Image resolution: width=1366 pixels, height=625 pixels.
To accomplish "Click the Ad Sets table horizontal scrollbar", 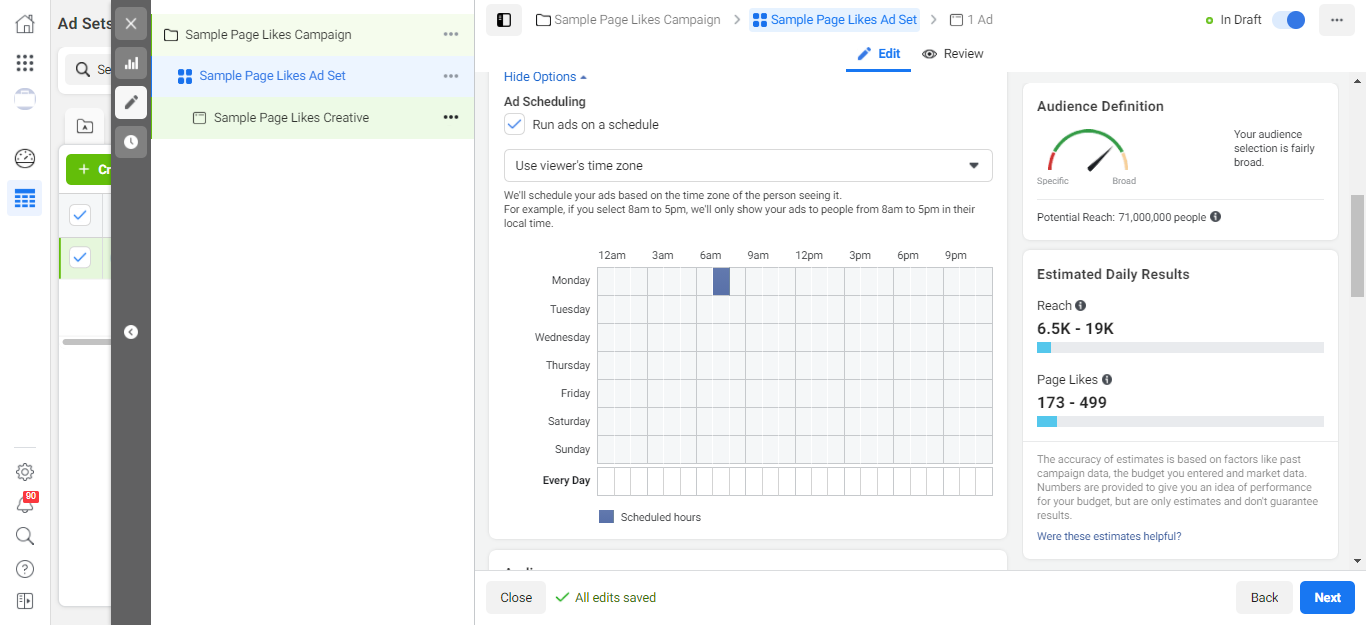I will (x=87, y=342).
